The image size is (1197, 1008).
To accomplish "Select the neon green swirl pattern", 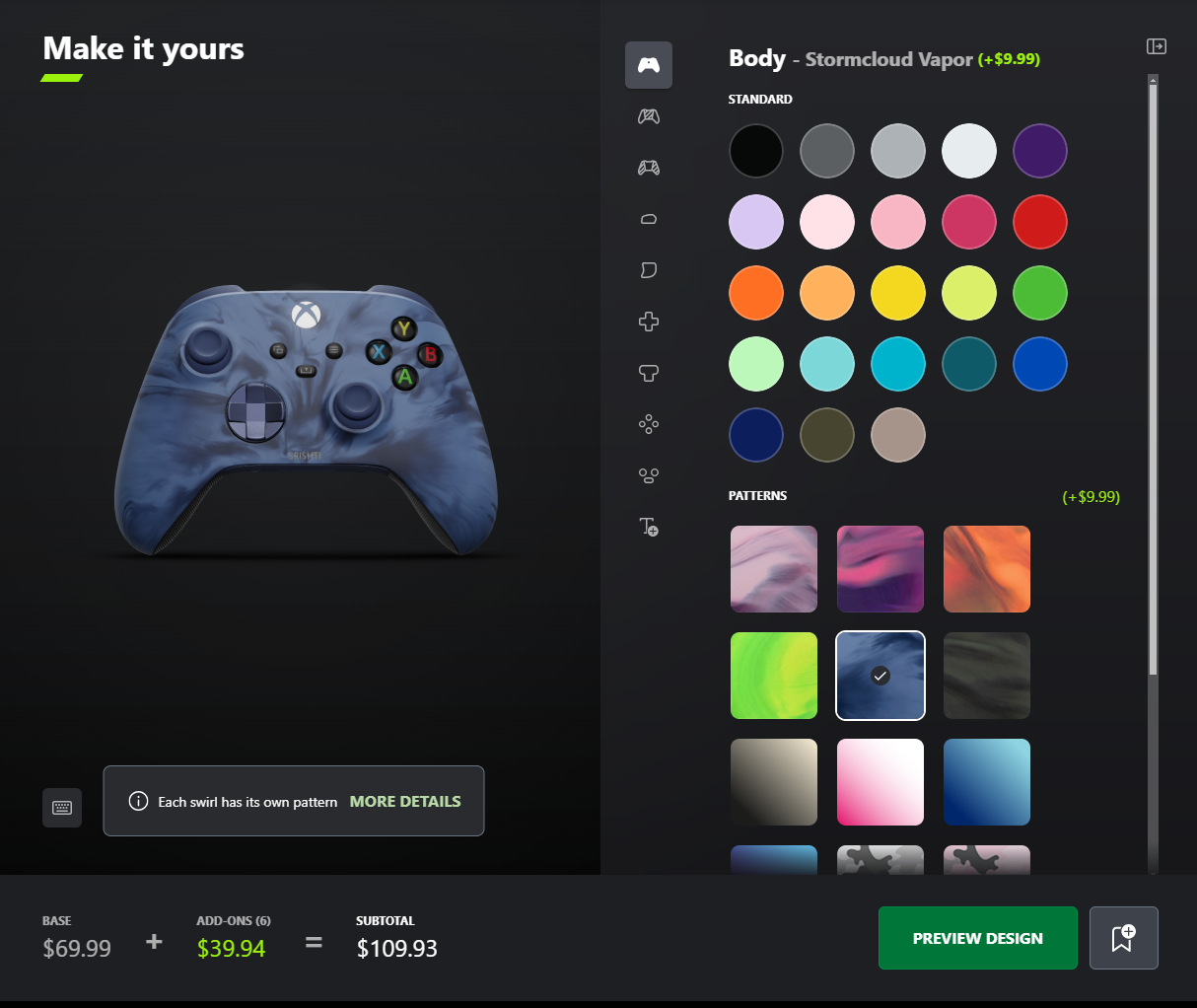I will coord(774,676).
